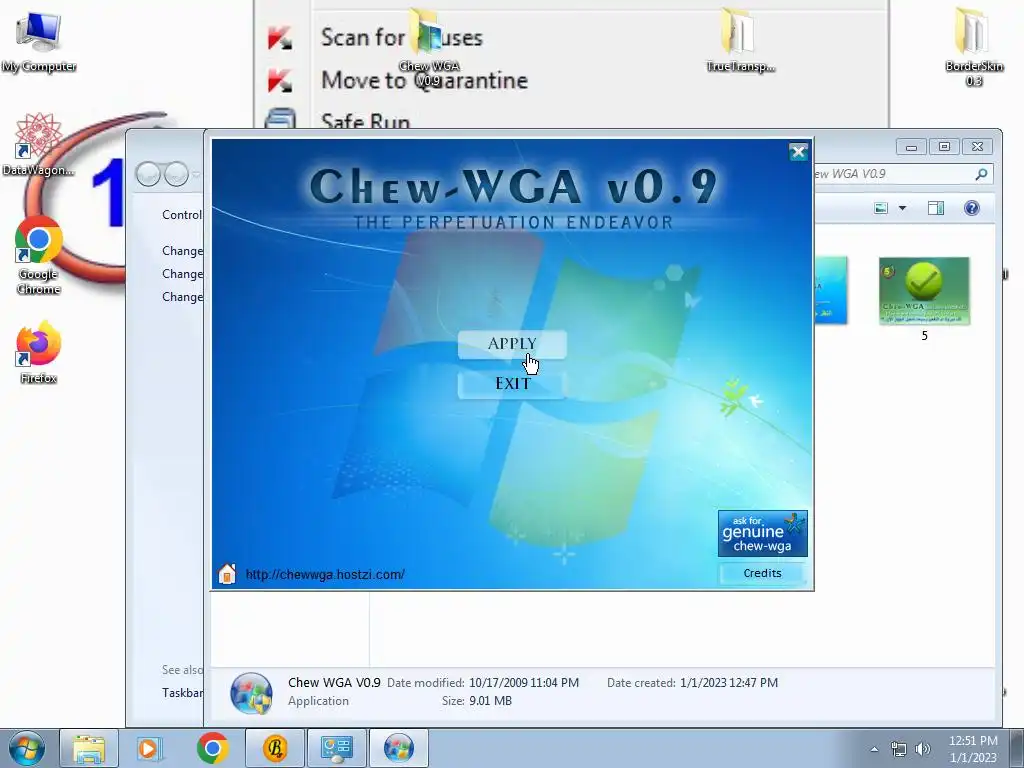Screen dimensions: 1024x768
Task: Click Date modified value 10/17/2009 11:04 PM
Action: coord(524,682)
